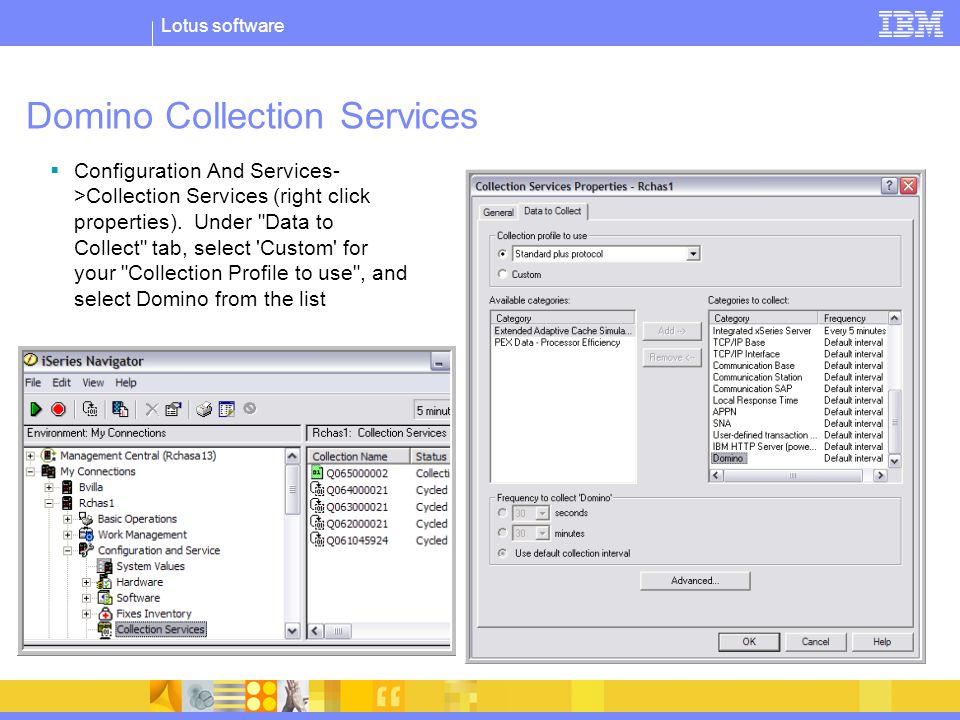This screenshot has height=720, width=960.
Task: Click the Cancel button
Action: coord(816,642)
